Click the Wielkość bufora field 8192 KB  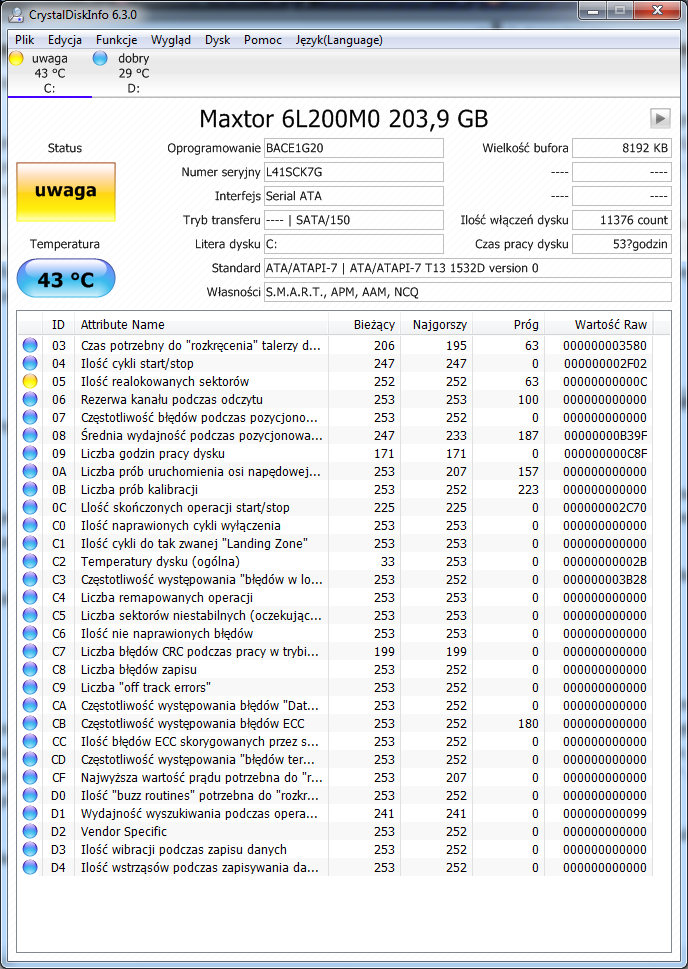pos(622,148)
